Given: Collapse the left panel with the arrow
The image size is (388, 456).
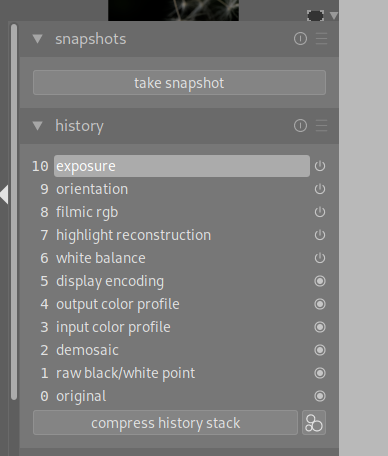Looking at the screenshot, I should click(x=4, y=194).
